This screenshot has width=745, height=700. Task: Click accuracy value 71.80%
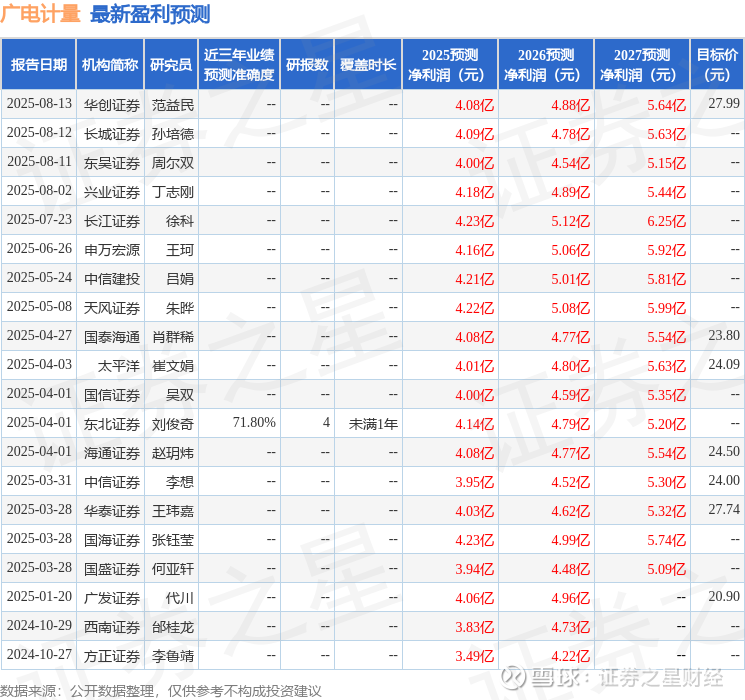254,422
